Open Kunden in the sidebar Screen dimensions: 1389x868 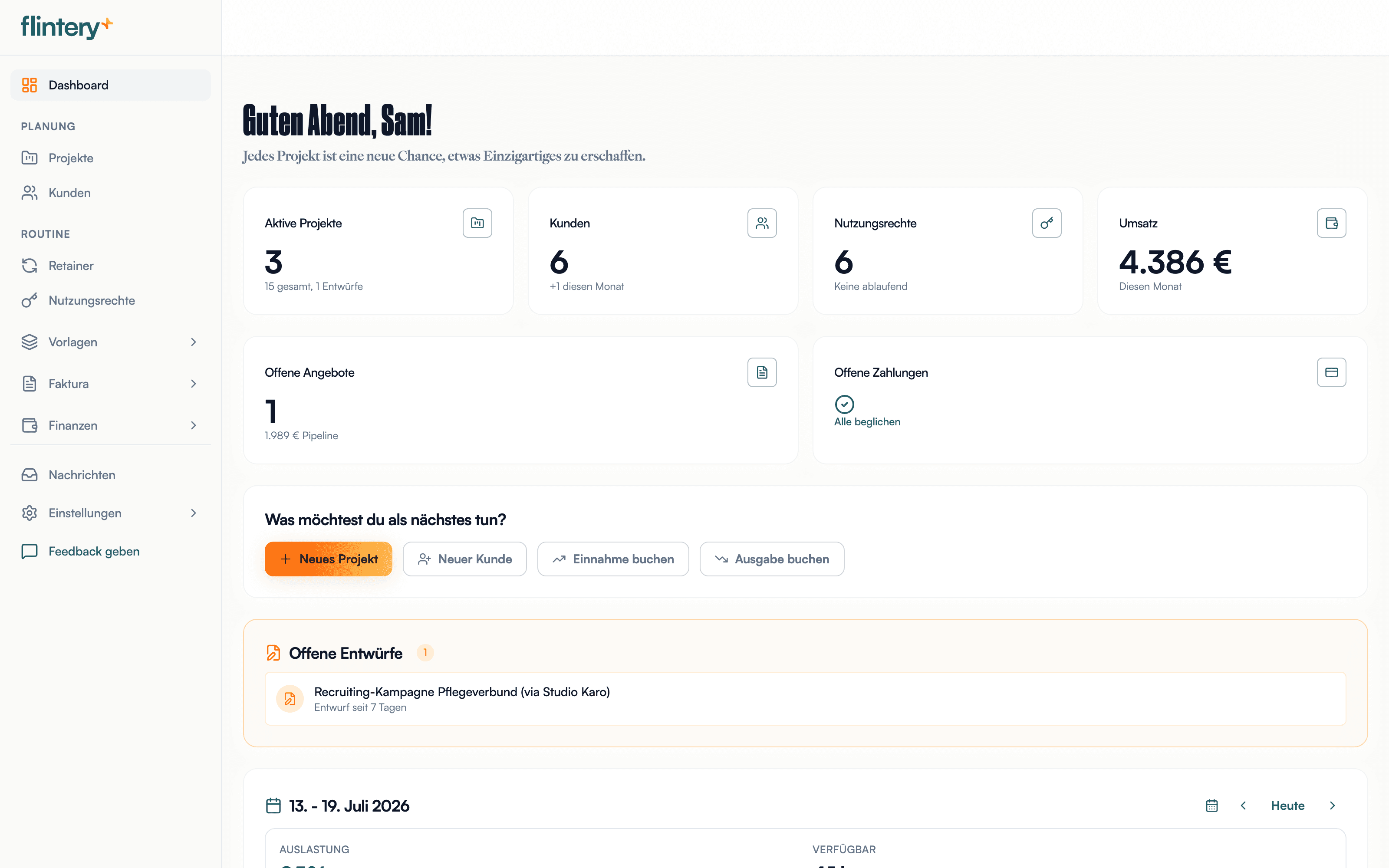point(110,193)
